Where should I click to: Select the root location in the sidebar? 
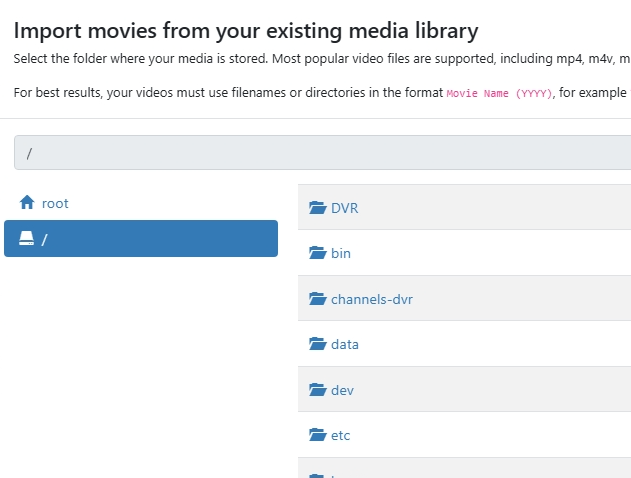coord(55,203)
